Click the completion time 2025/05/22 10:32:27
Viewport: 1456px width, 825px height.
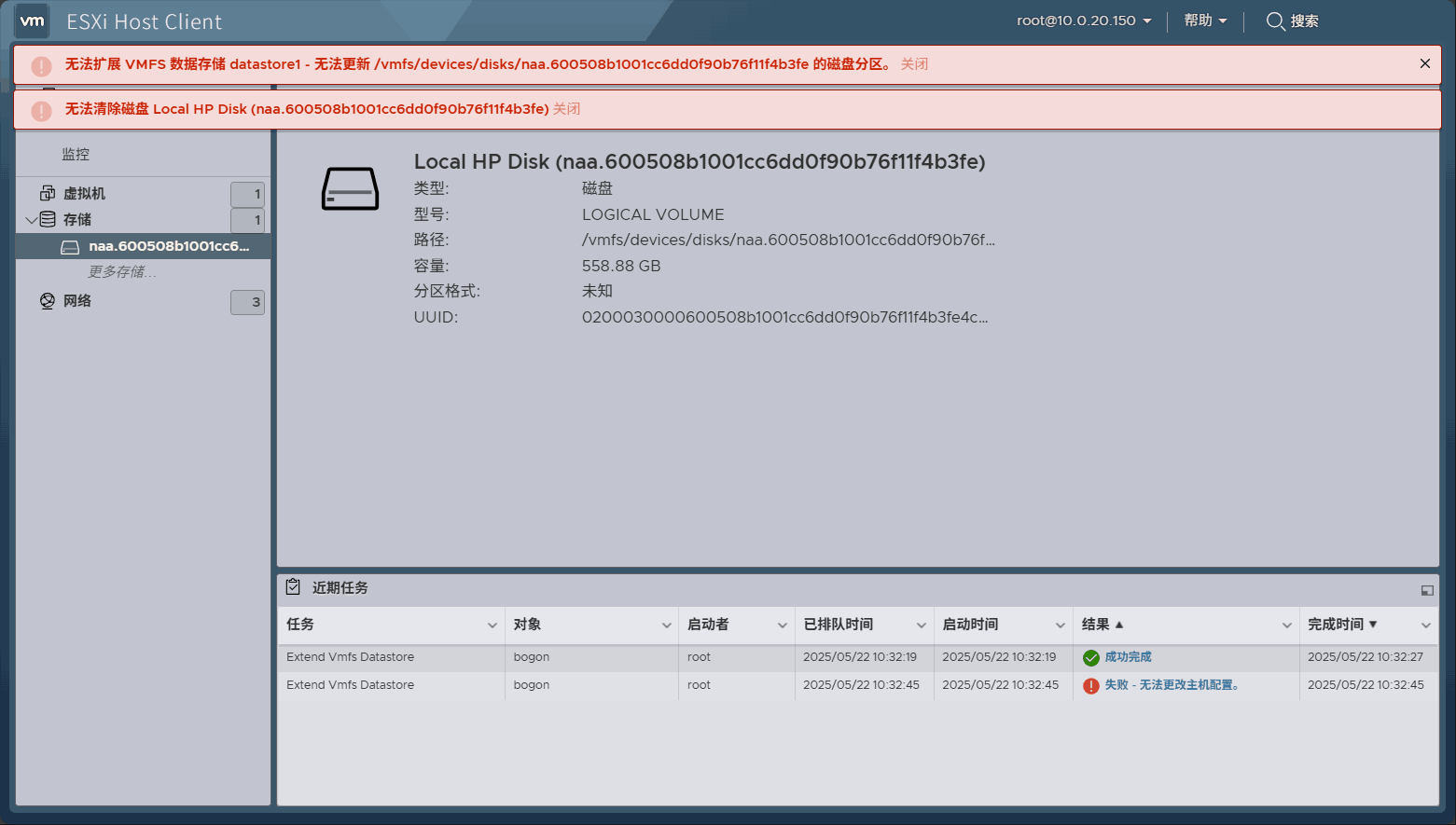(x=1366, y=657)
